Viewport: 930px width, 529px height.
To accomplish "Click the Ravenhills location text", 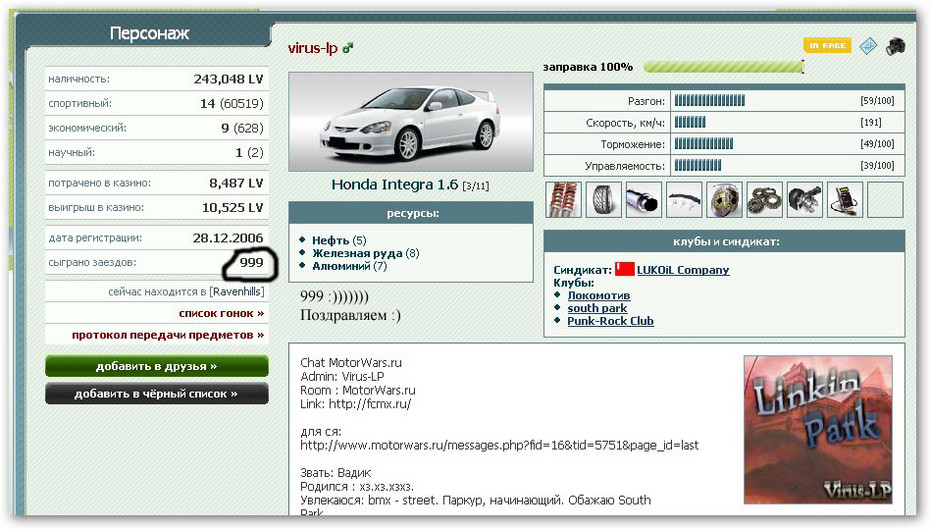I will 238,292.
